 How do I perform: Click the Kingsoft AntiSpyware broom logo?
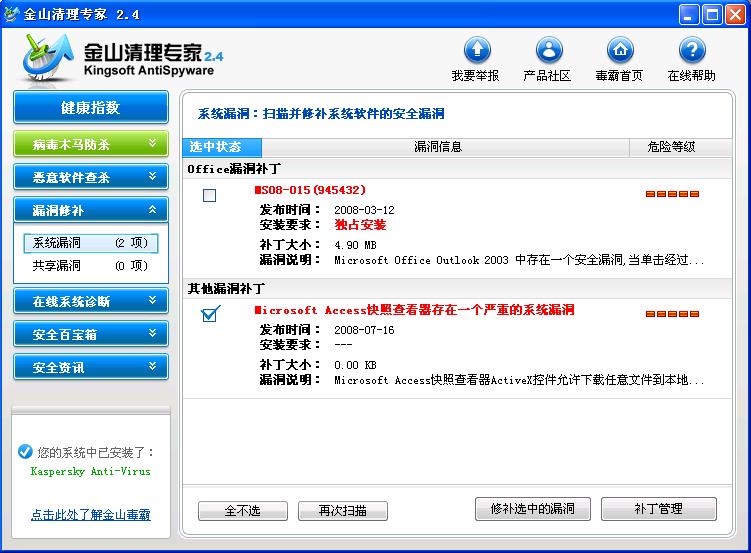[x=48, y=58]
